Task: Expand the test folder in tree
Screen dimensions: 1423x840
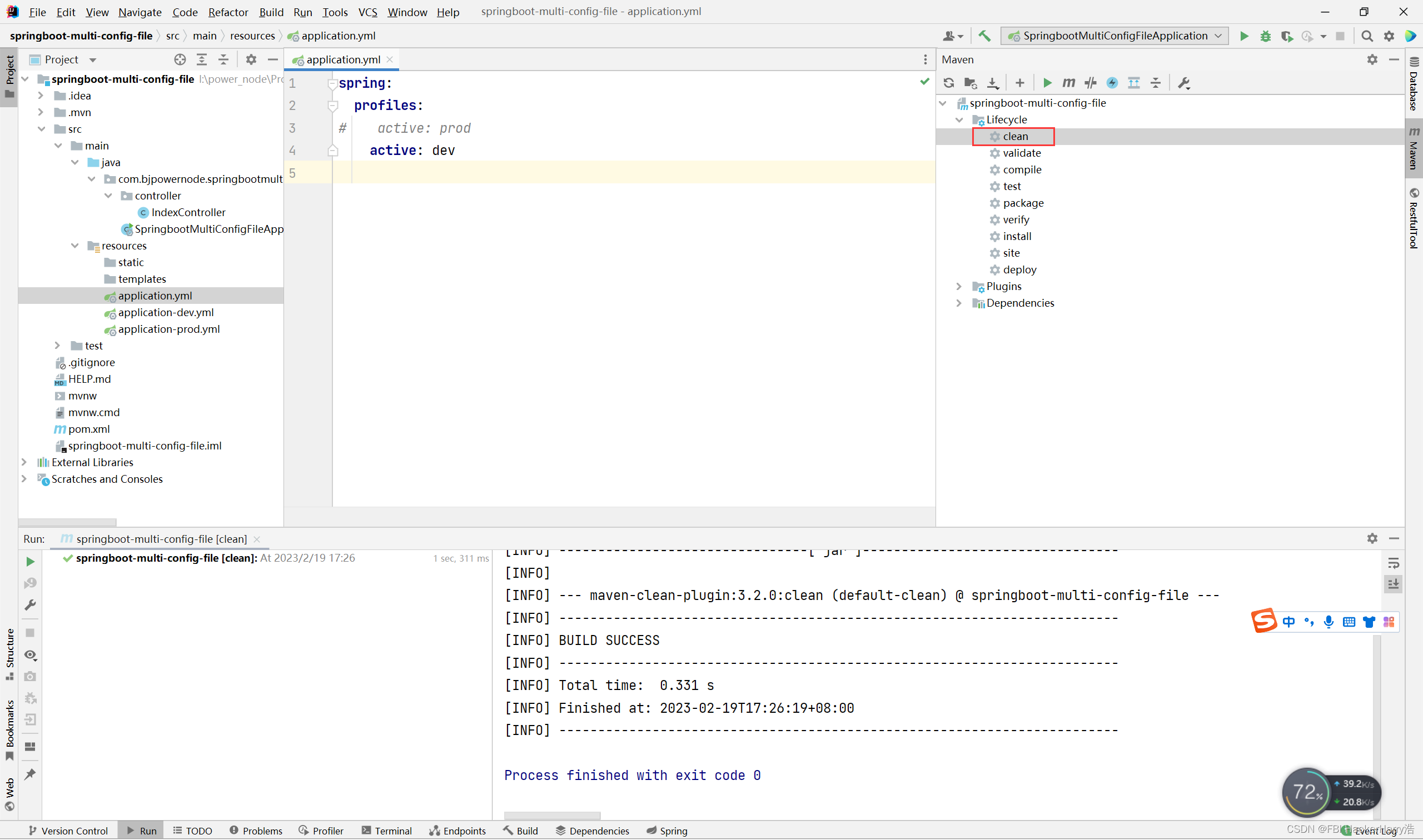Action: click(58, 346)
